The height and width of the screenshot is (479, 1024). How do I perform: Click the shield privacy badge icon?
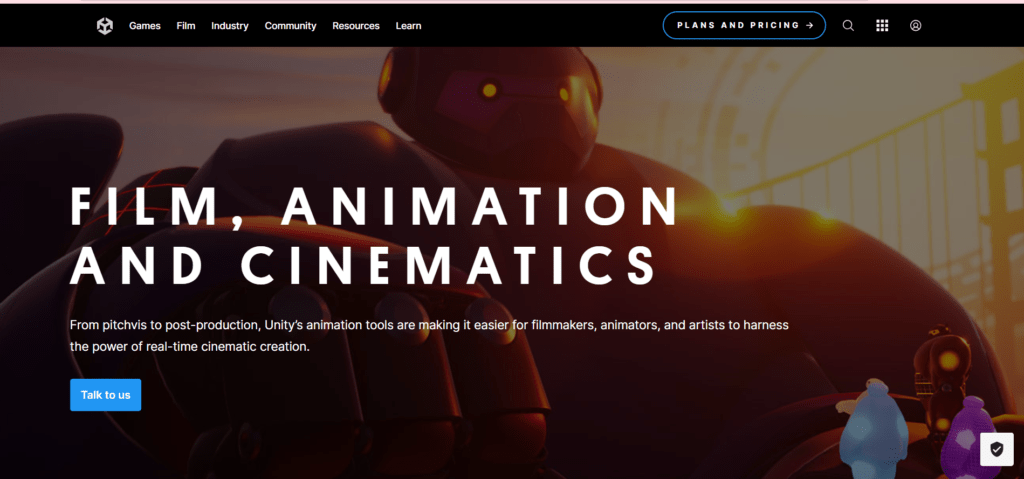tap(997, 450)
